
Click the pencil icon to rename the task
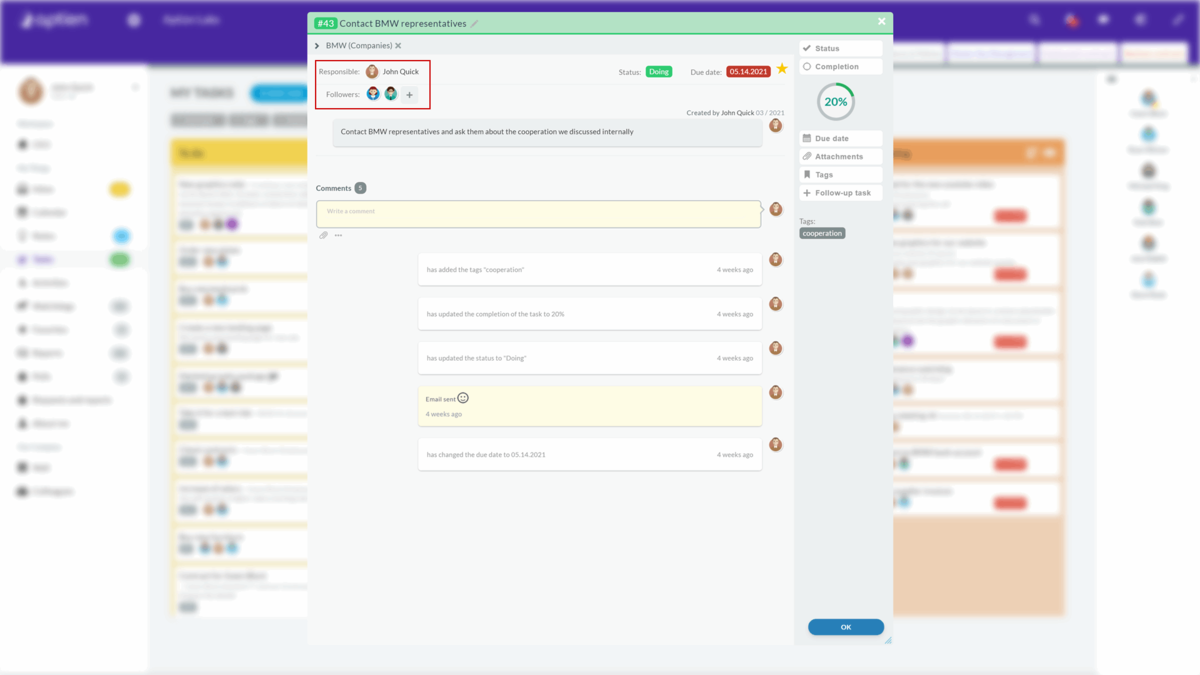pos(474,23)
